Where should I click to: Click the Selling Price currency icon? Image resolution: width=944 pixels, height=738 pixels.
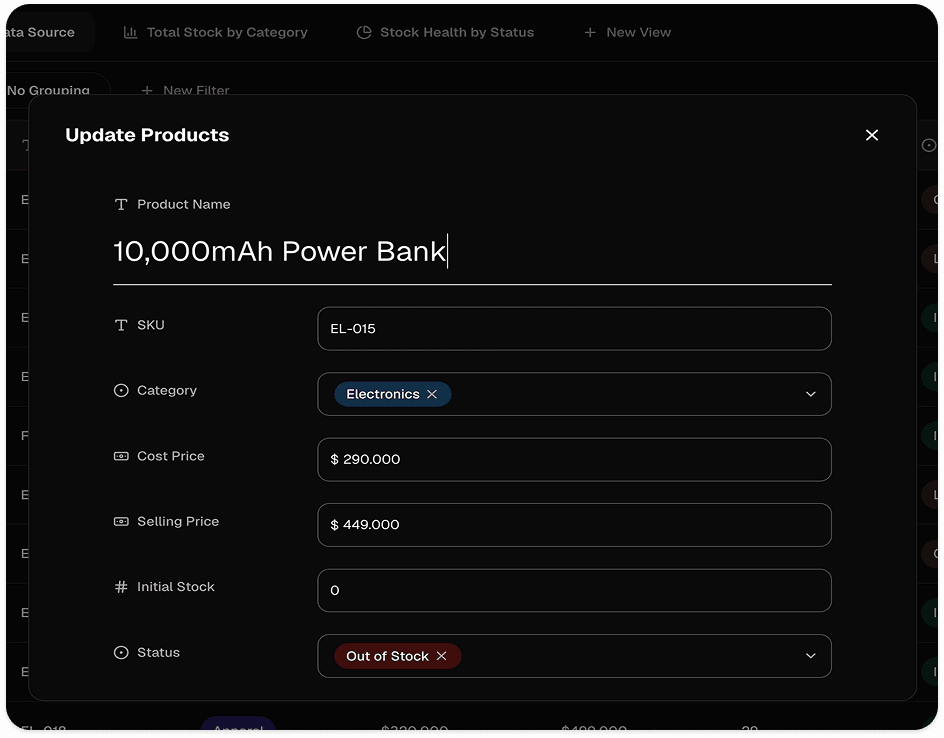point(121,521)
